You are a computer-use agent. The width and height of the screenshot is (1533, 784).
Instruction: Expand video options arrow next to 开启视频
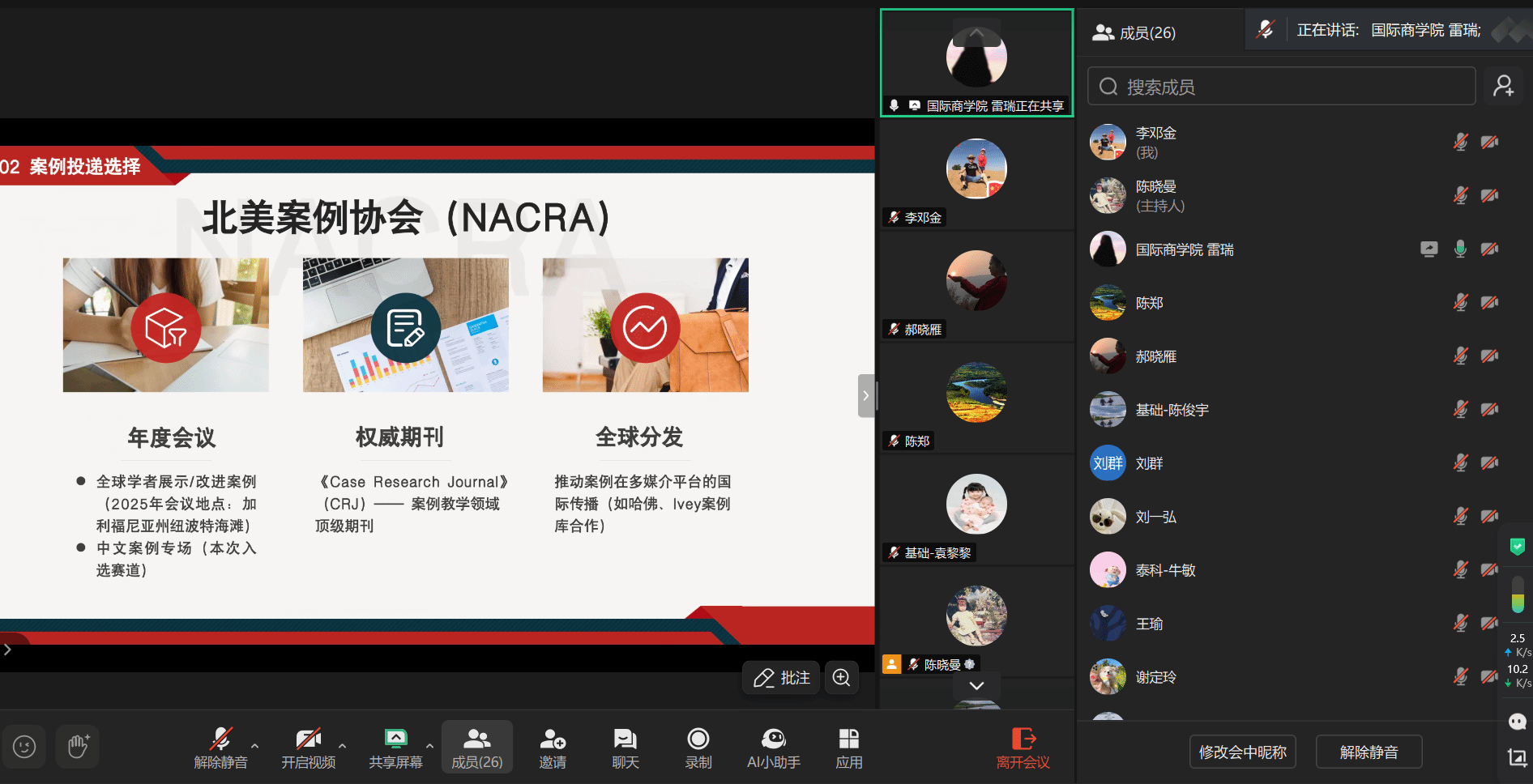point(342,745)
